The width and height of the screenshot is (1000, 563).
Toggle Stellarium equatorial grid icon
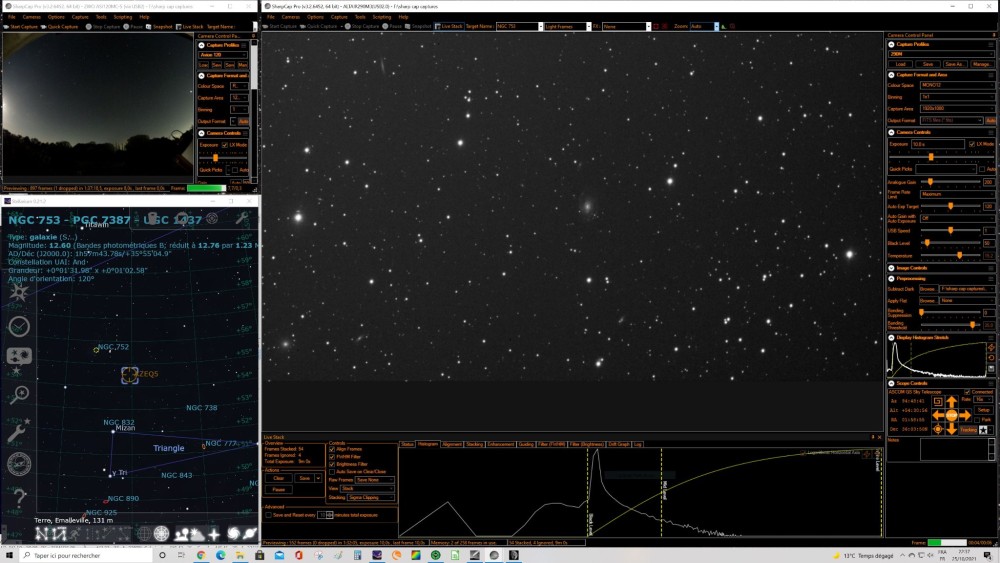pyautogui.click(x=143, y=534)
